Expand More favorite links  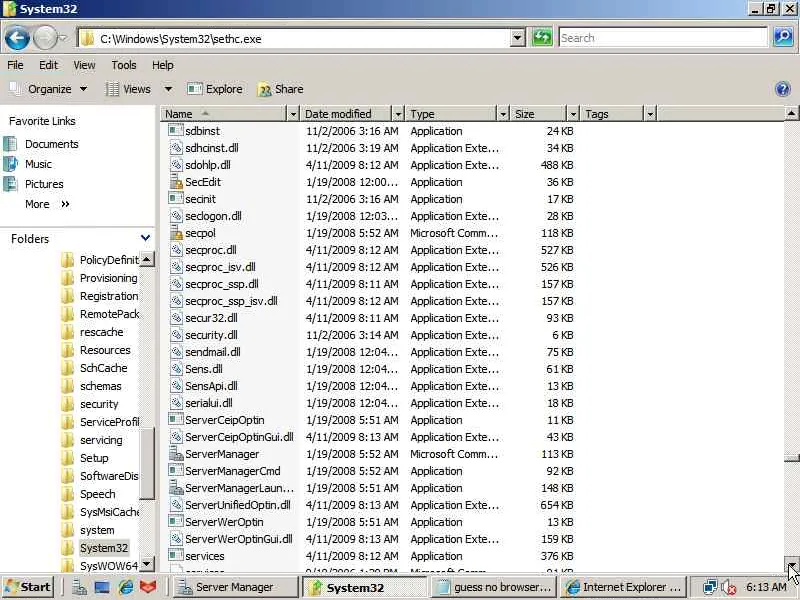[47, 204]
